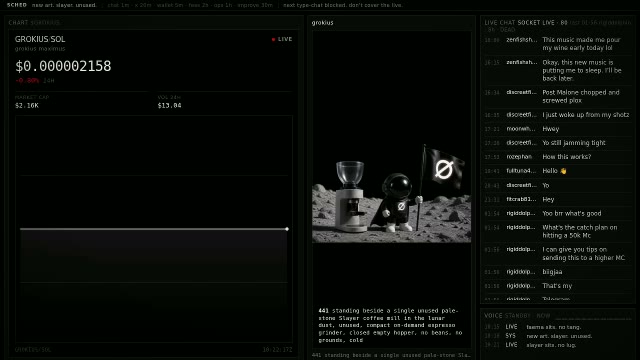
Task: Click the LIVE CHAT SOCKET LIVE header
Action: (526, 22)
